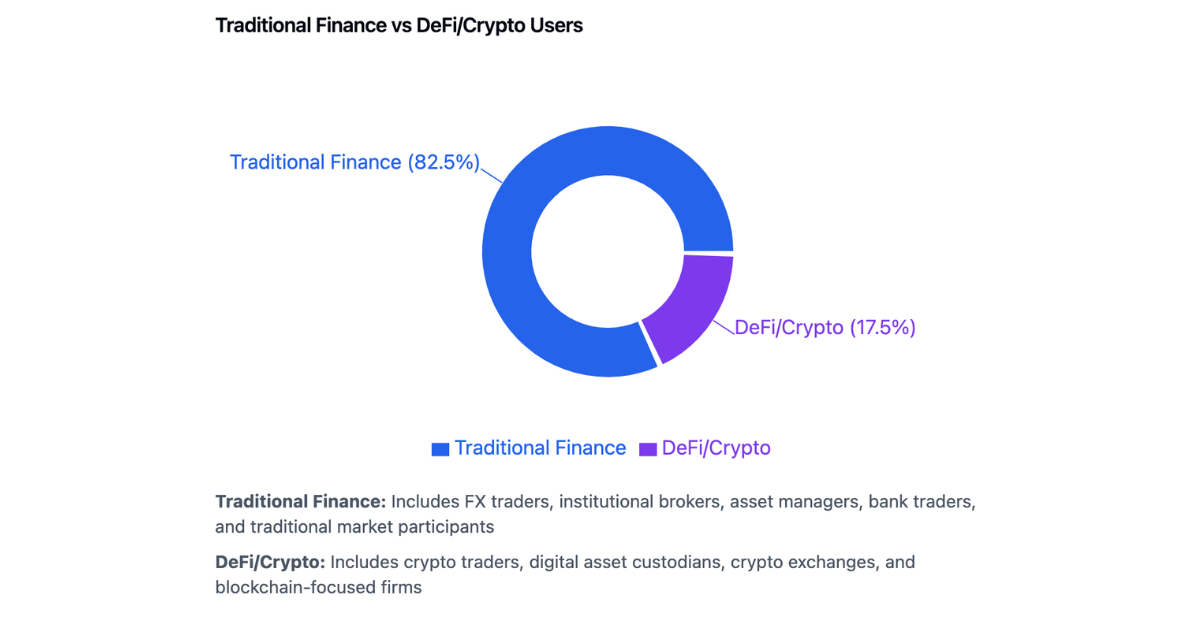Click the white center of the donut chart
The image size is (1200, 628).
[608, 252]
